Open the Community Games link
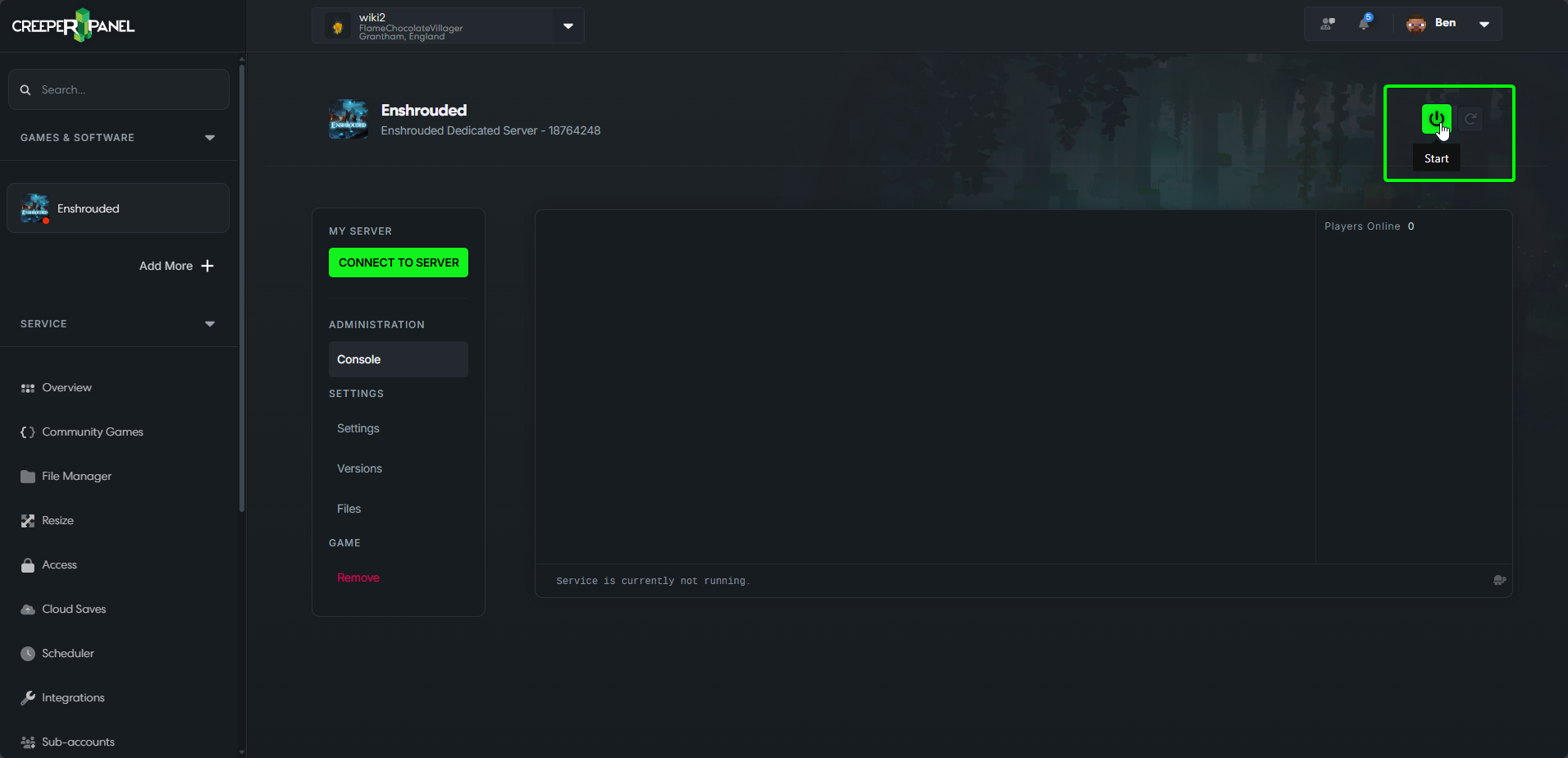 tap(93, 432)
